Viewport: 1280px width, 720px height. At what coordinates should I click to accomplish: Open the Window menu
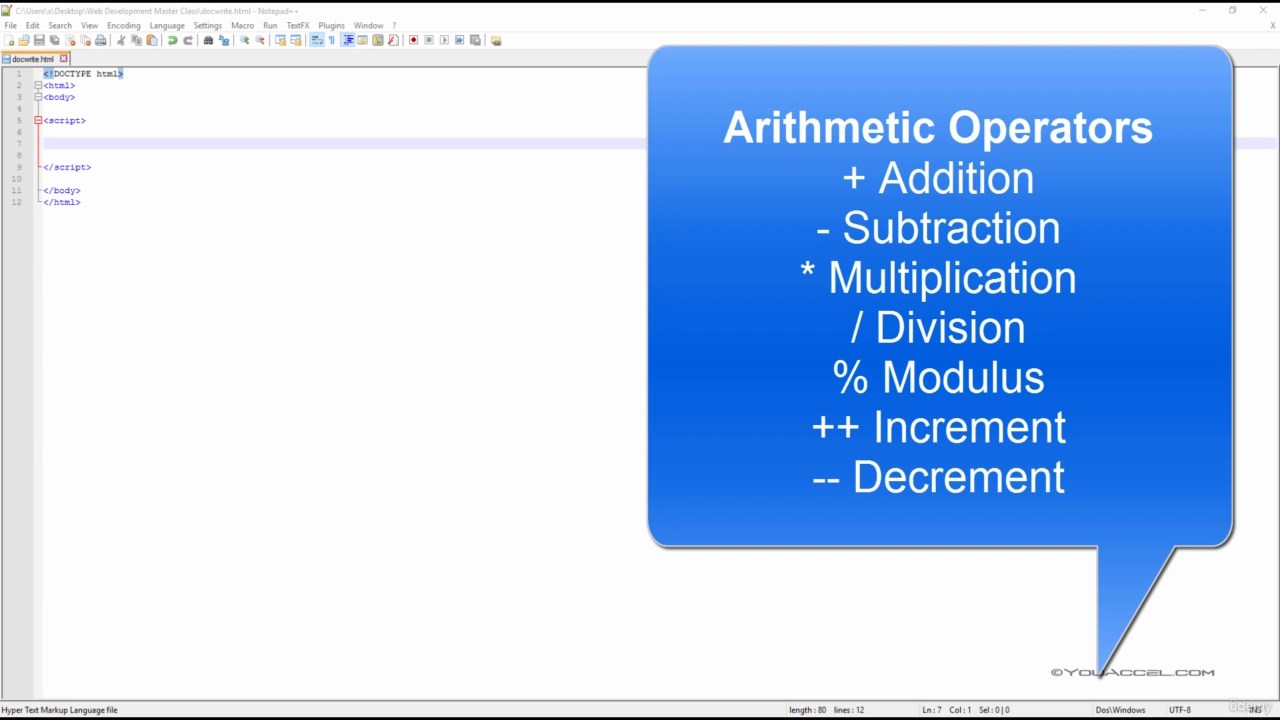368,25
